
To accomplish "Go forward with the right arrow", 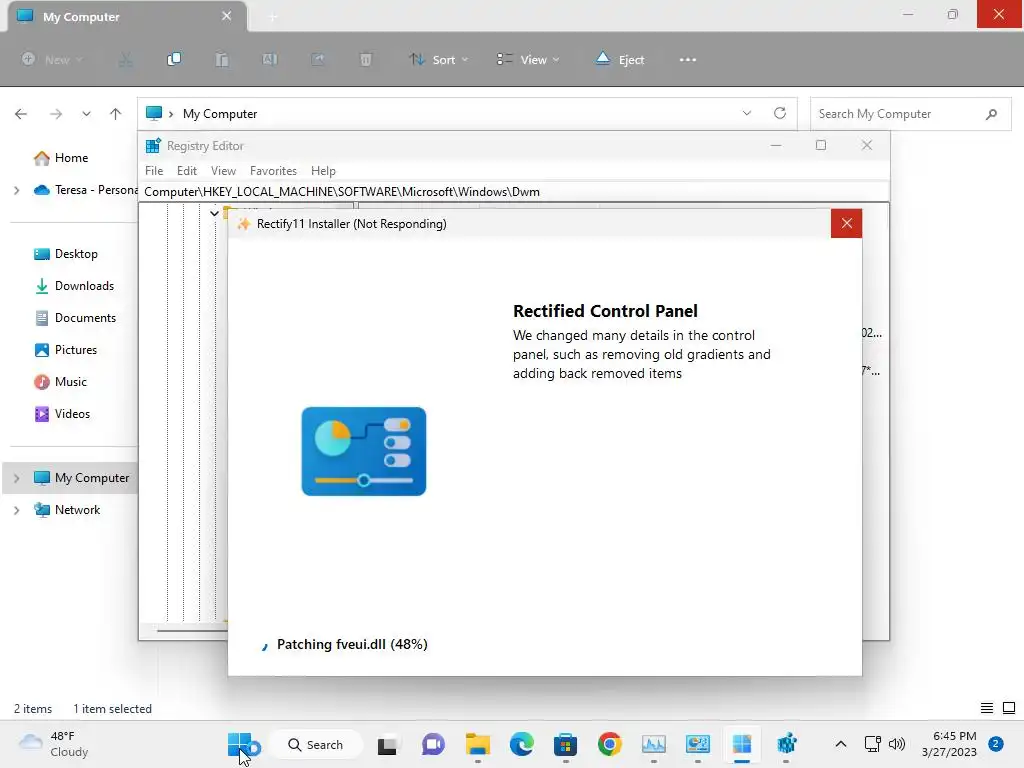I will 56,114.
